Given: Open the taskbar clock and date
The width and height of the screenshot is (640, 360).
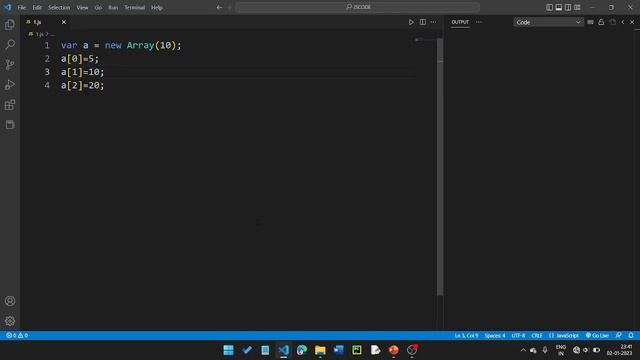Looking at the screenshot, I should point(620,350).
